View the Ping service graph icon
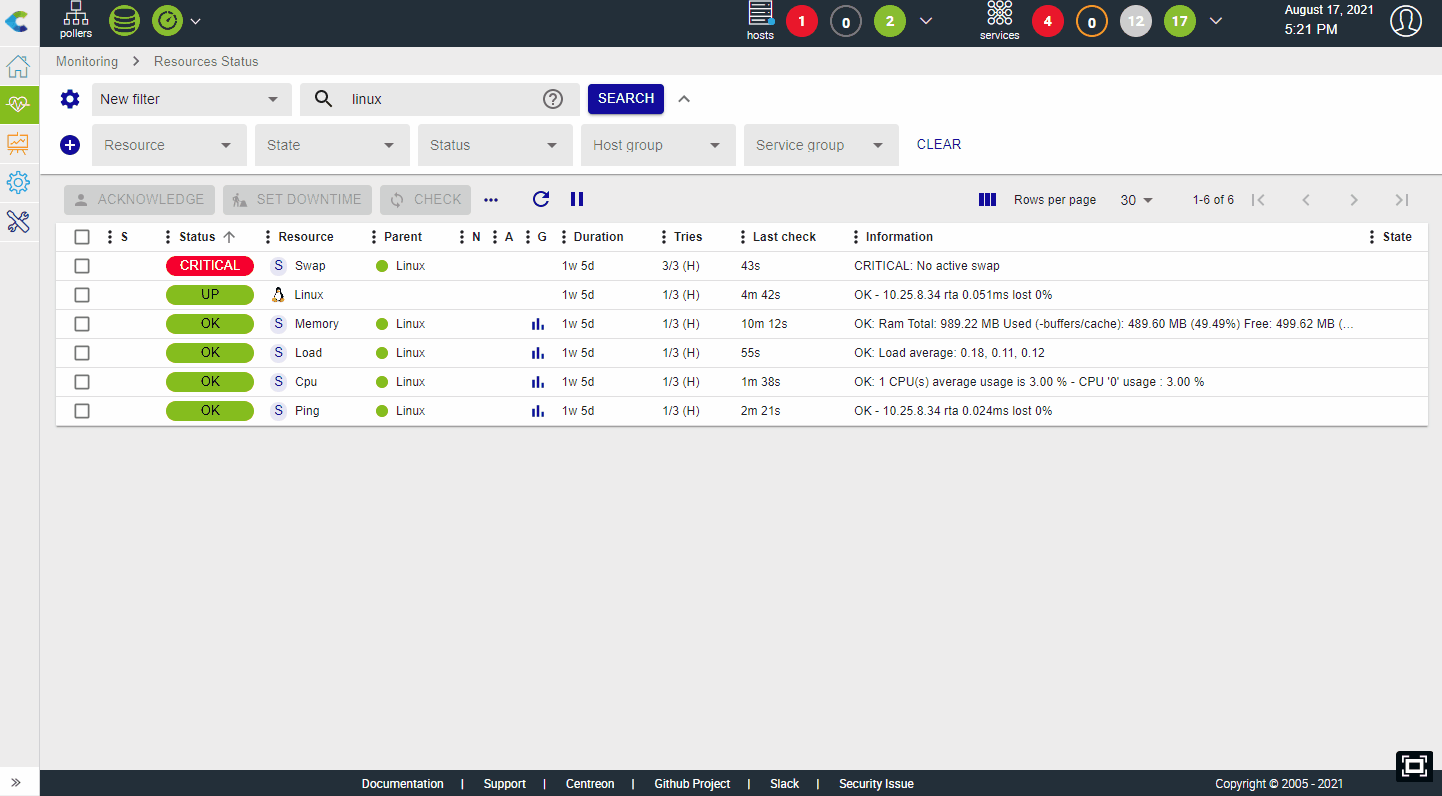Screen dimensions: 1442x796 click(538, 411)
